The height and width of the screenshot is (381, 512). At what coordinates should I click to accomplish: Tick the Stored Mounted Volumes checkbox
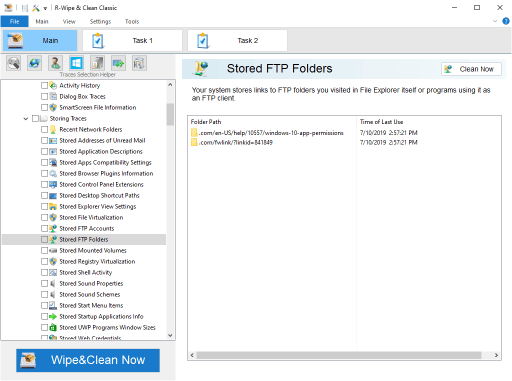click(x=44, y=250)
